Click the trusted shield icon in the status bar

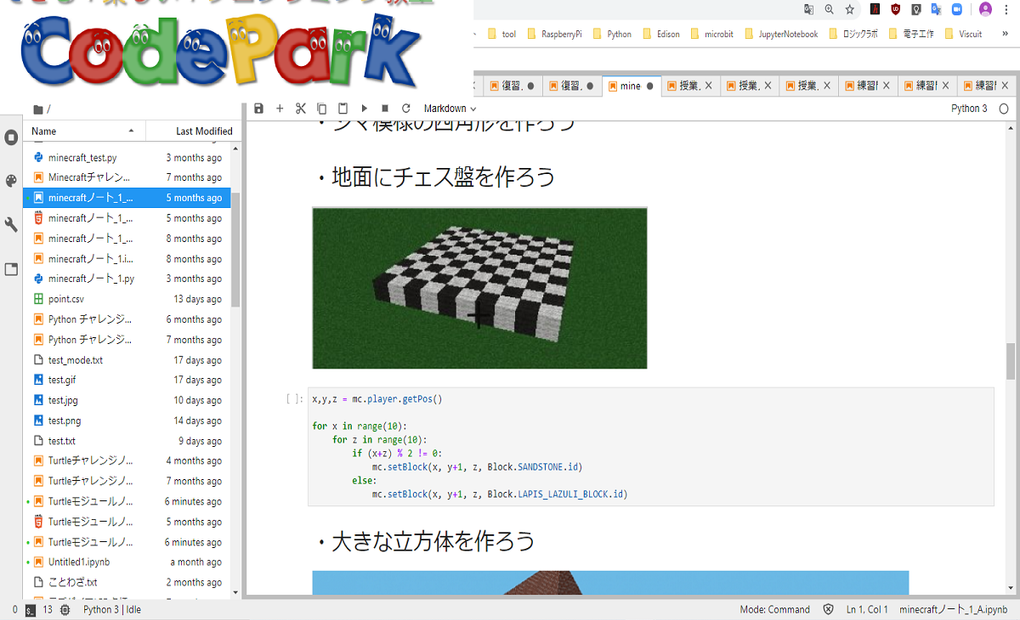pyautogui.click(x=828, y=610)
